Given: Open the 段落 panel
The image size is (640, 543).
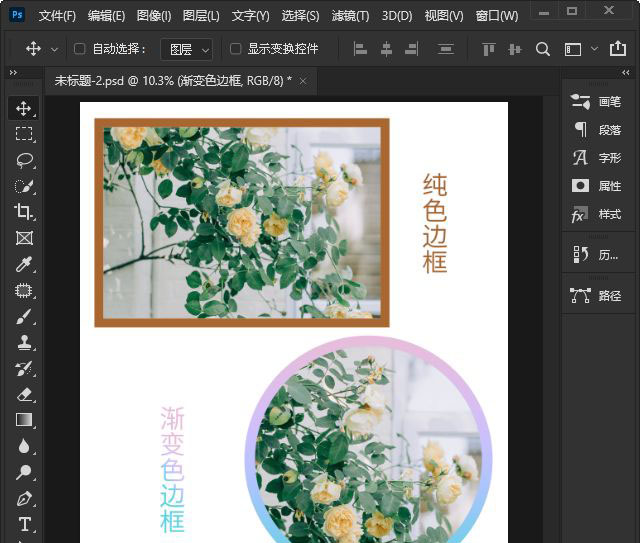Looking at the screenshot, I should (598, 130).
